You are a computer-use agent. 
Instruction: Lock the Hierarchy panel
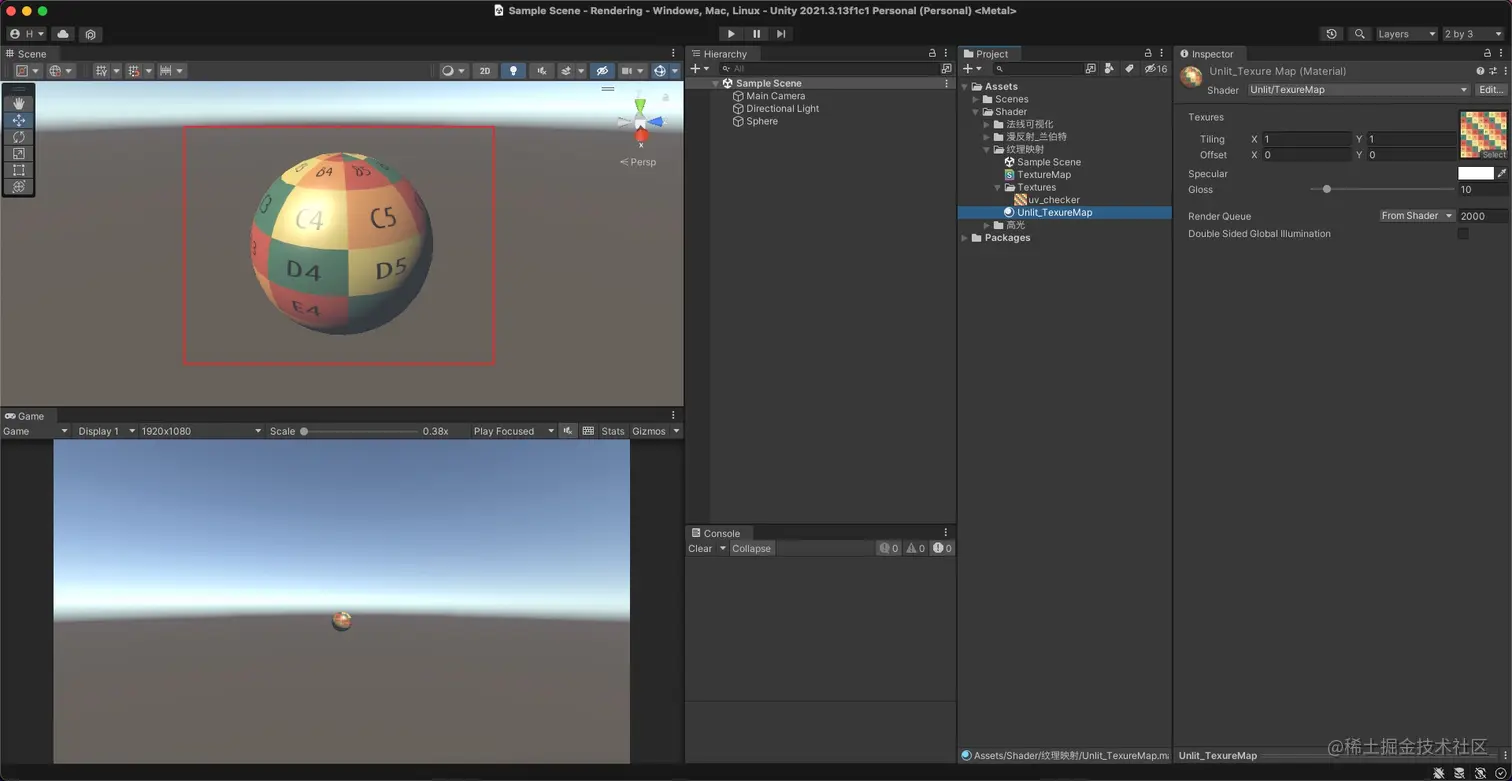coord(932,54)
